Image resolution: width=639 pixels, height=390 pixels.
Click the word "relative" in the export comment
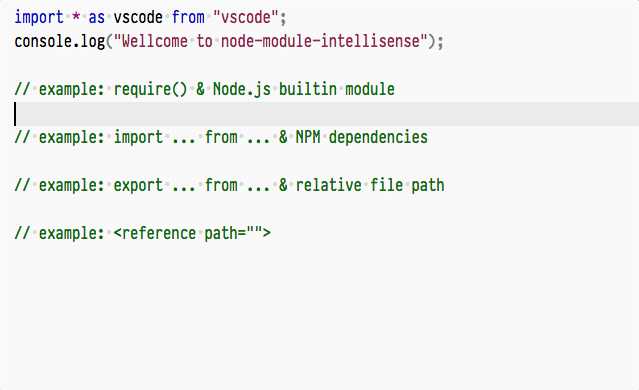coord(328,185)
